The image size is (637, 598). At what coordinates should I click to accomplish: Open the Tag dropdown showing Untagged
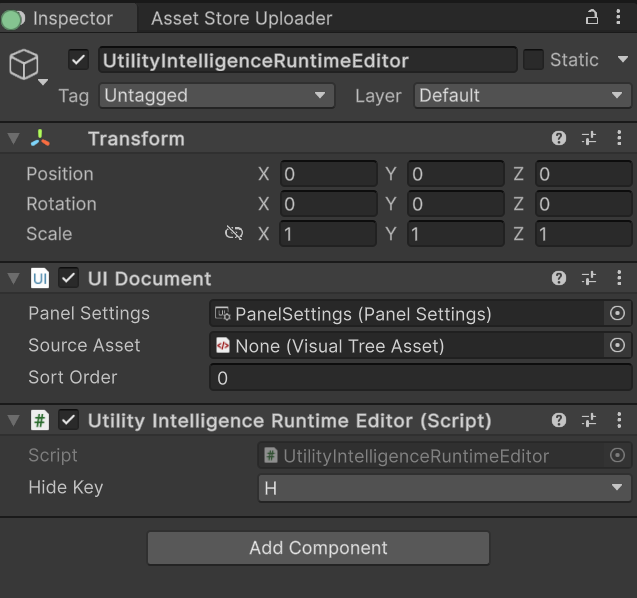click(217, 96)
